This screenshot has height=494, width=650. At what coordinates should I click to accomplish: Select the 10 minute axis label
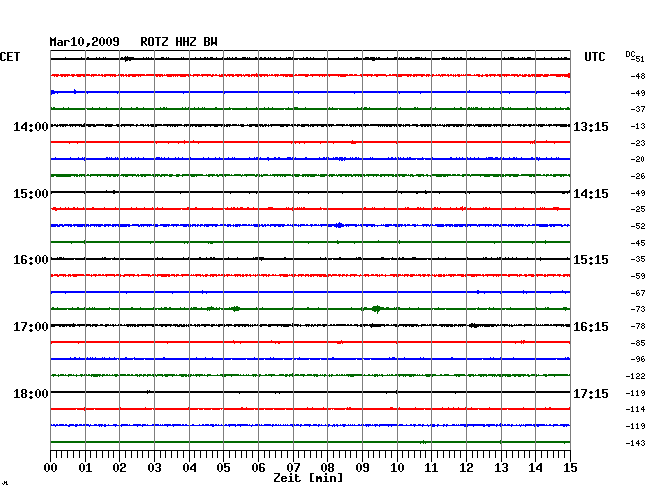pyautogui.click(x=397, y=467)
